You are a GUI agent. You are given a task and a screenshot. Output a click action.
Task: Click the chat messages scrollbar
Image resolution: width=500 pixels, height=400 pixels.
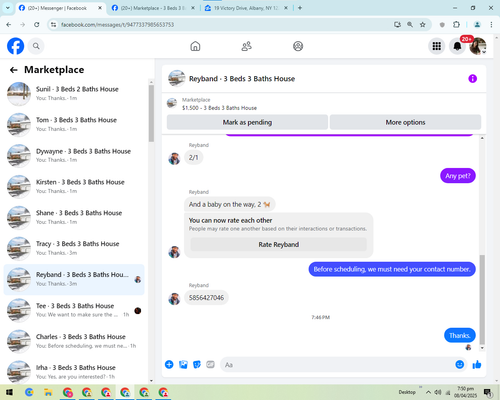(482, 299)
